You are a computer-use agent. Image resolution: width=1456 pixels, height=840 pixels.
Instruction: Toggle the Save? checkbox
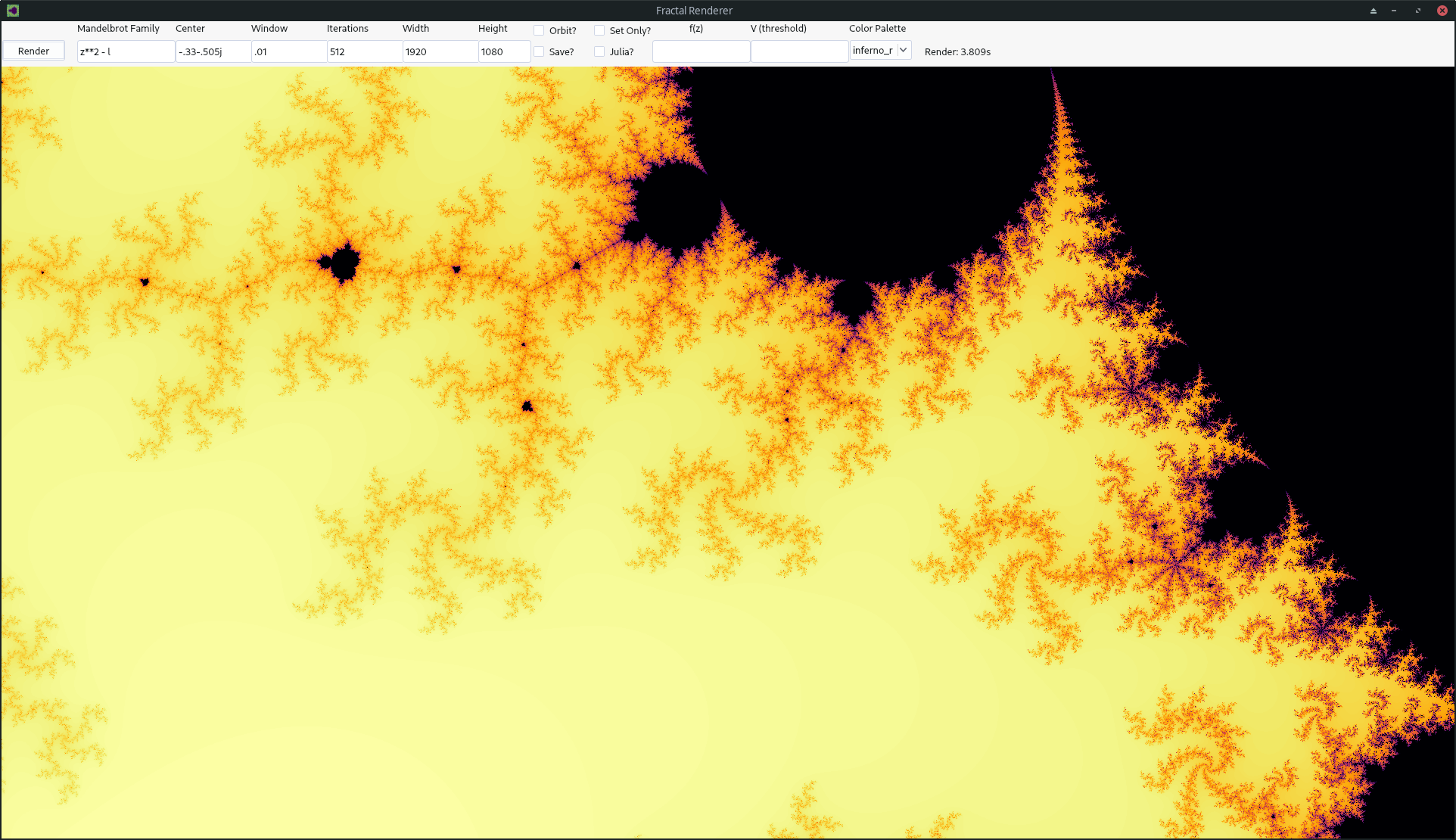coord(539,51)
